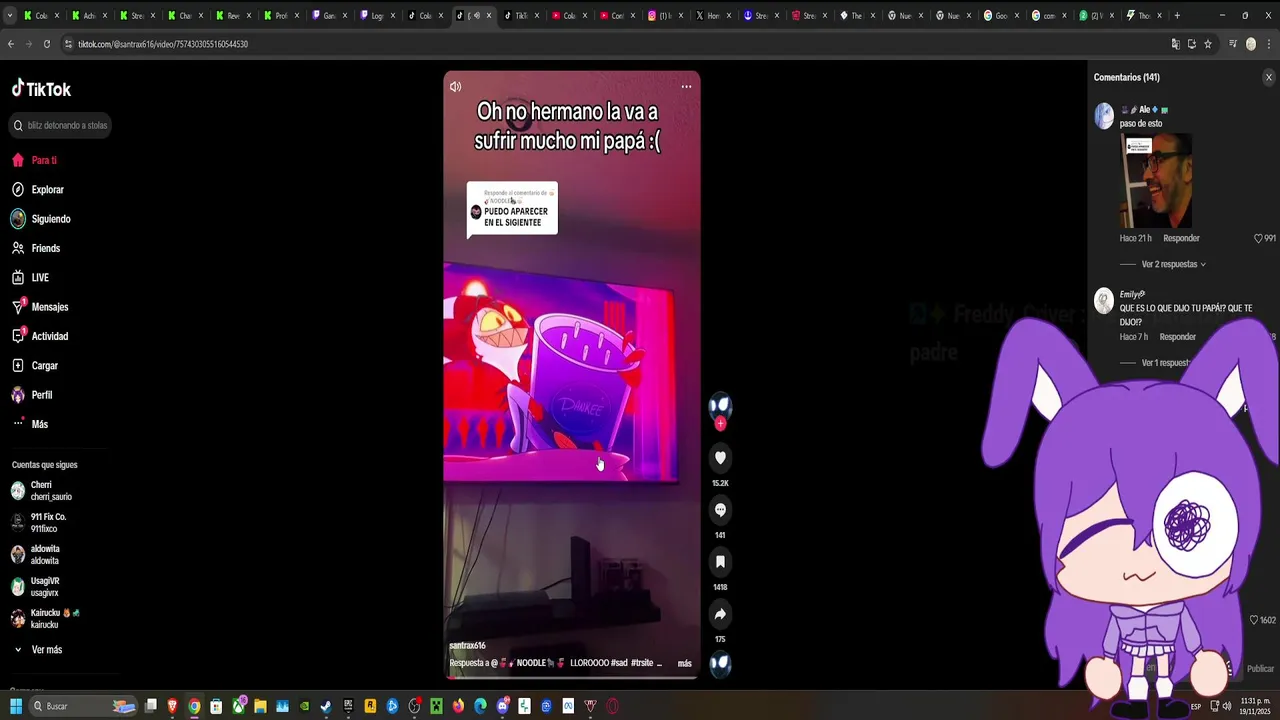
Task: Go back with browser back arrow
Action: pos(11,44)
